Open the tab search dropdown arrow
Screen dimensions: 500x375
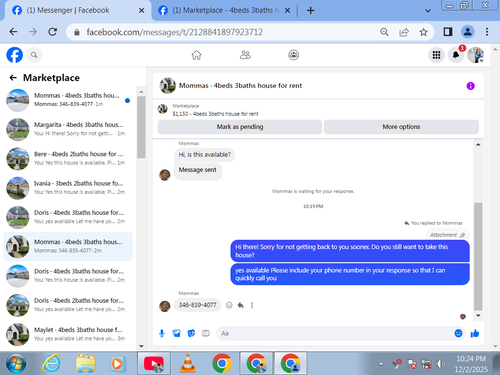click(x=428, y=11)
